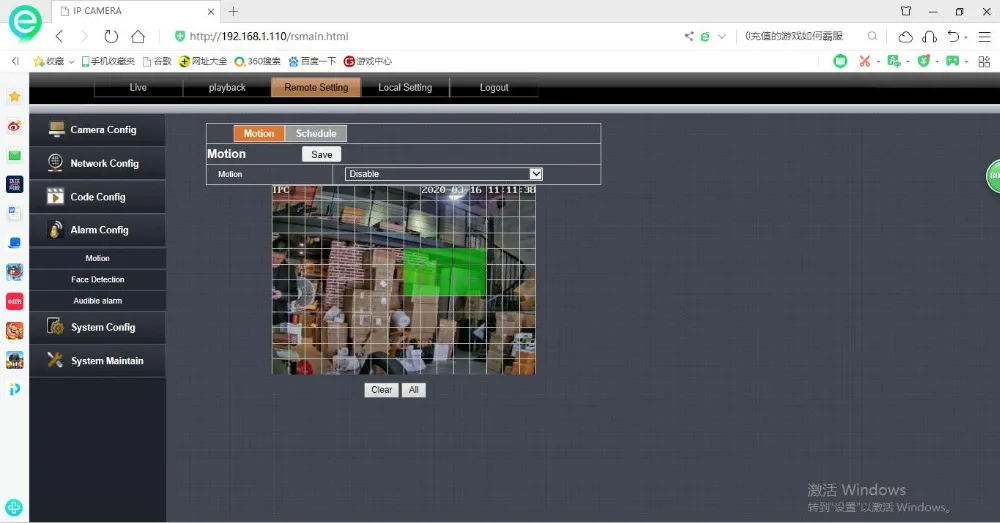The height and width of the screenshot is (523, 1000).
Task: Open the cloud sync icon
Action: point(906,36)
